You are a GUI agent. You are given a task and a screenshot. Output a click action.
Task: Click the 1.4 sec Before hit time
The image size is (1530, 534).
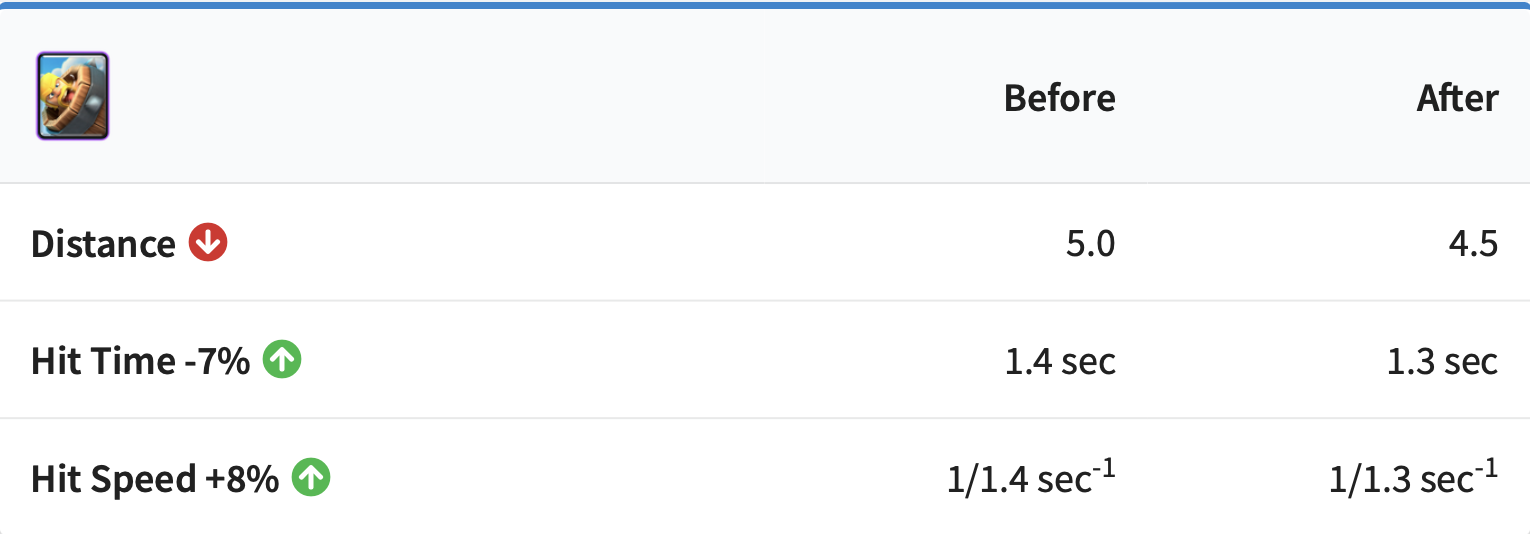pos(1060,361)
